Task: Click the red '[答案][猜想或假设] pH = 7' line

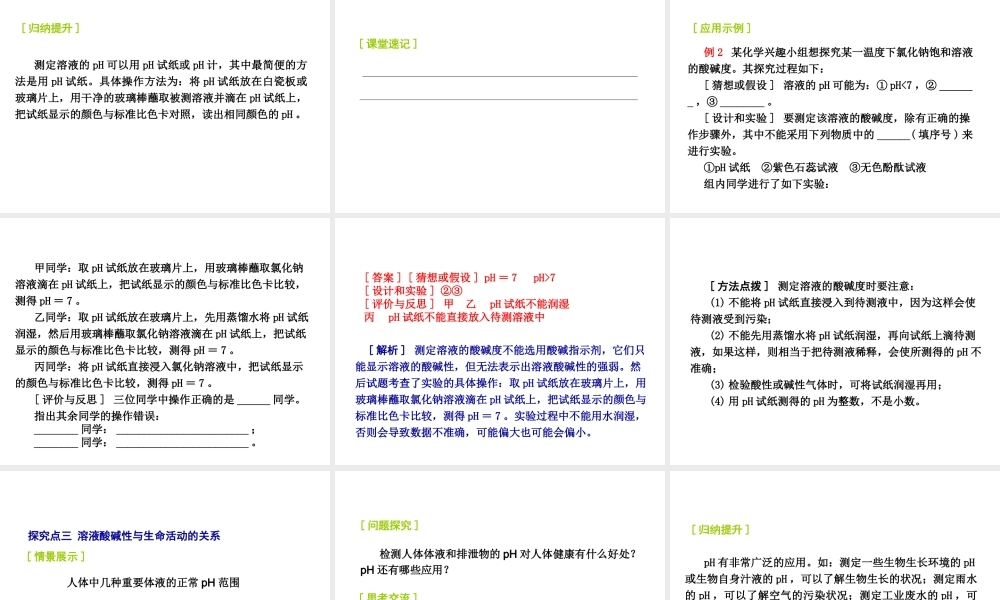Action: click(459, 278)
